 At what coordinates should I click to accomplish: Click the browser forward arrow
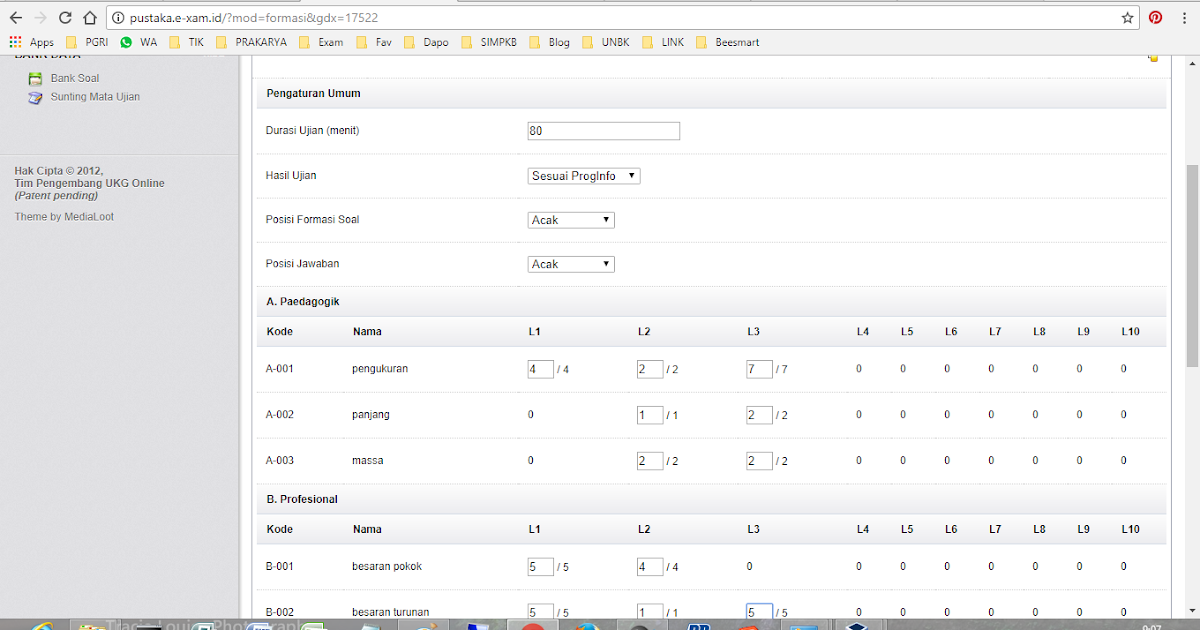(41, 18)
